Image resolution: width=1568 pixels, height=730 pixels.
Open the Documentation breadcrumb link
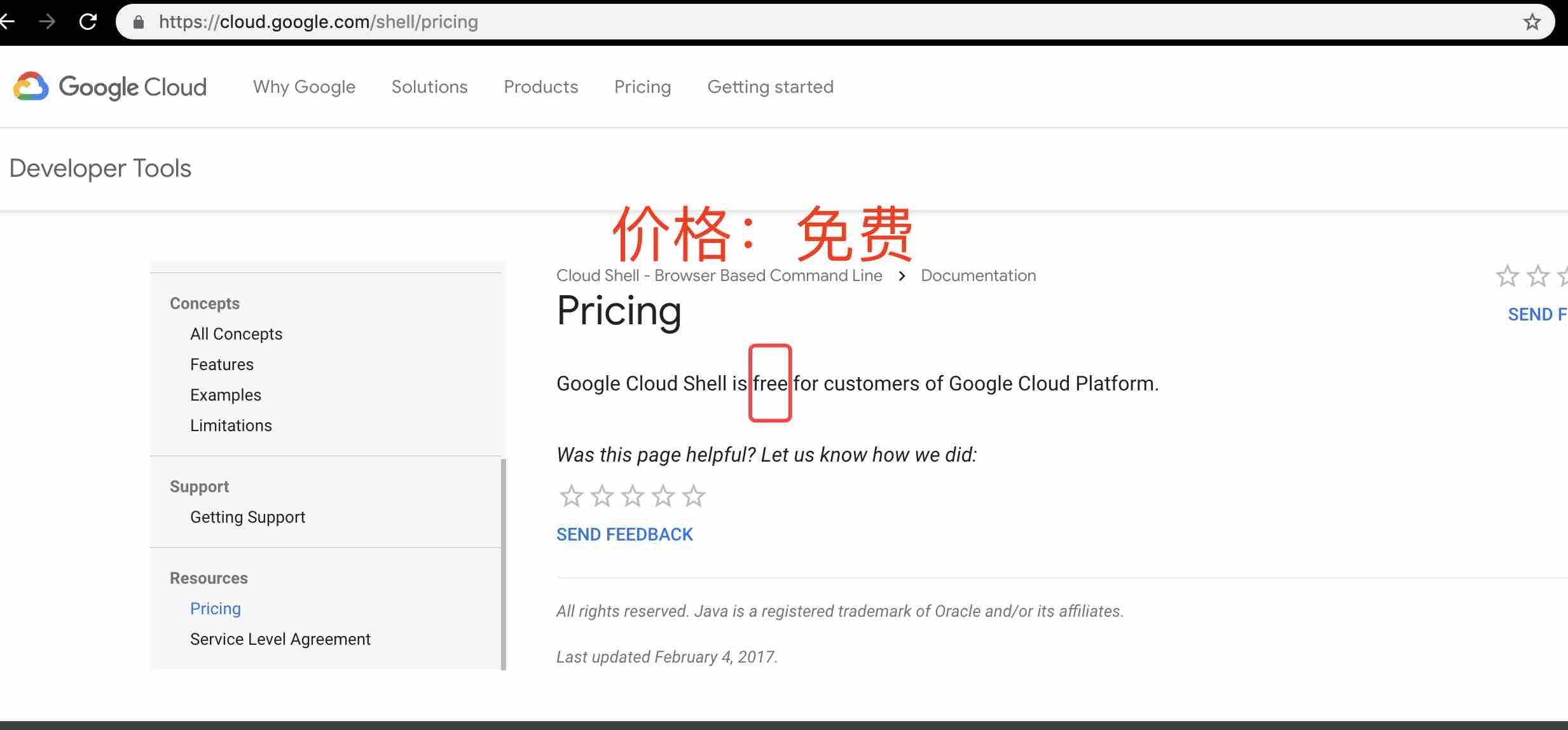[x=978, y=275]
